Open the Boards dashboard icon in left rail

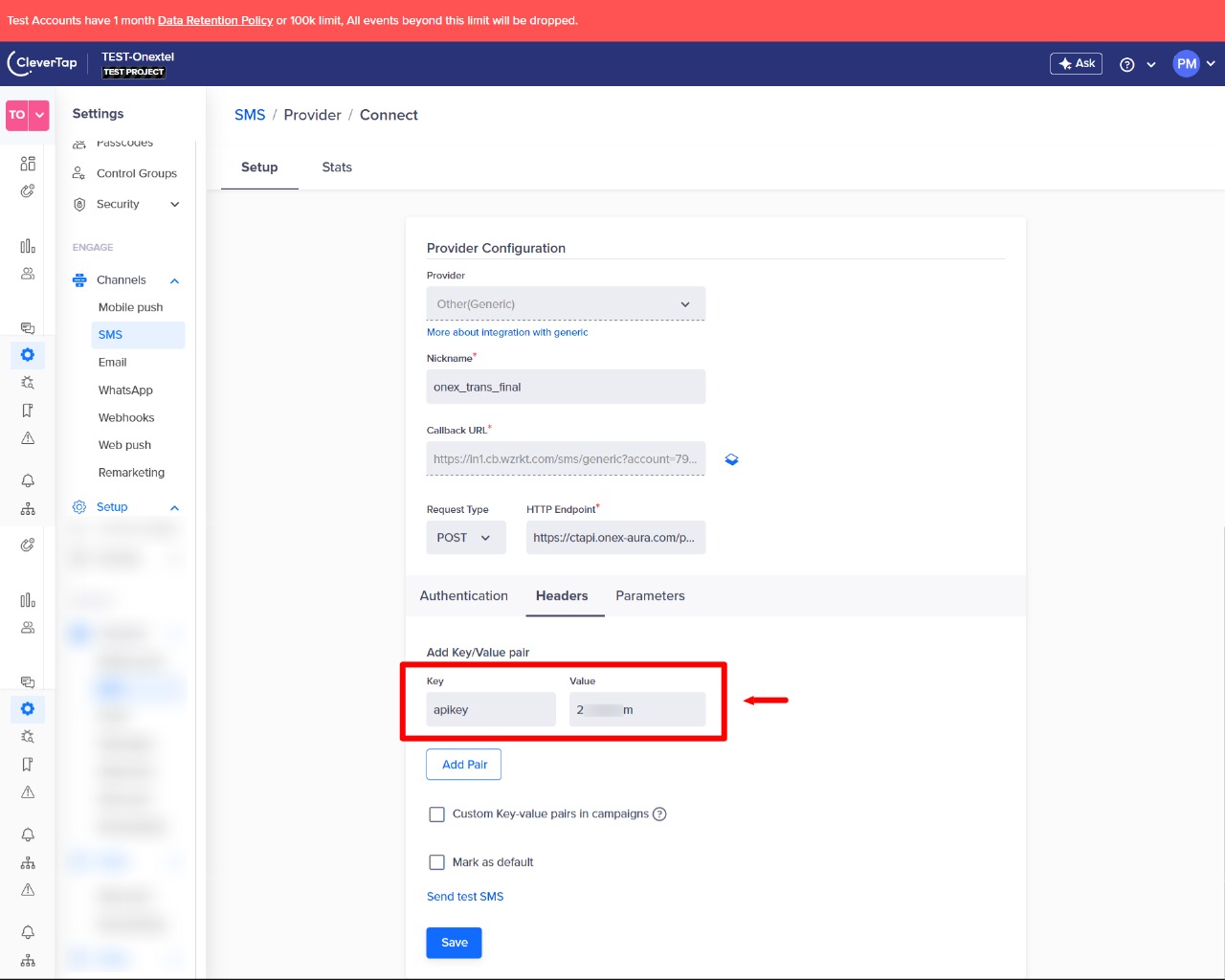(x=28, y=164)
